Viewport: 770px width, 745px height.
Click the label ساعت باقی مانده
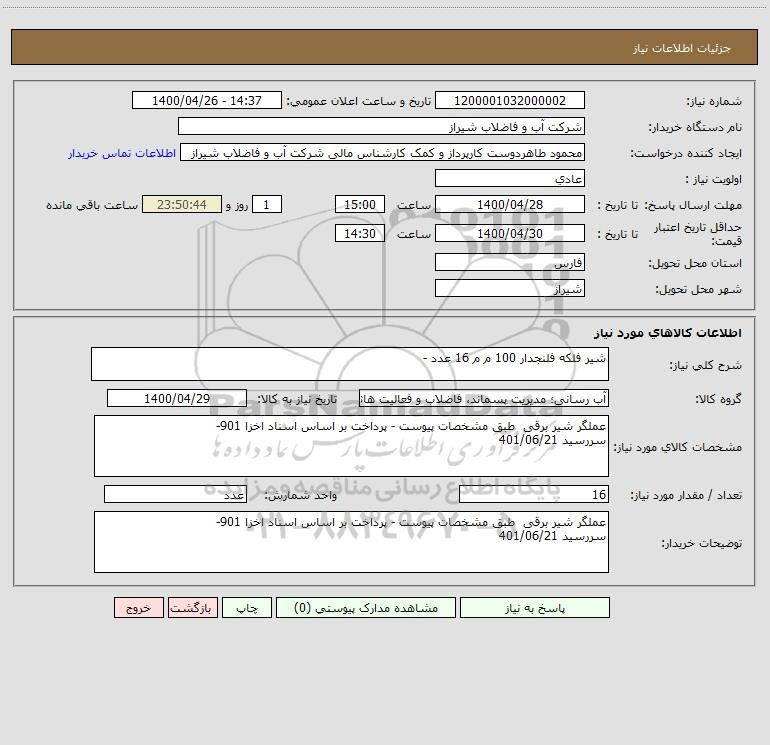92,205
